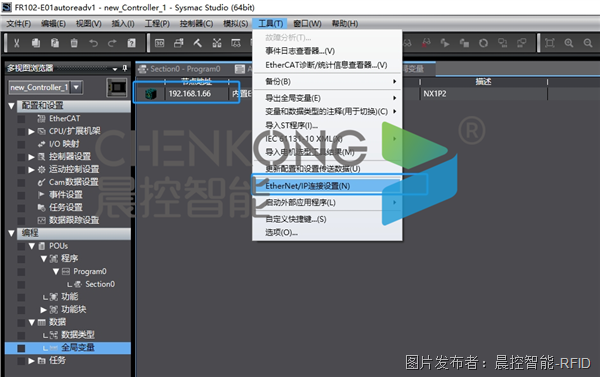
Task: Open the 控制器(C) menu
Action: coord(196,24)
